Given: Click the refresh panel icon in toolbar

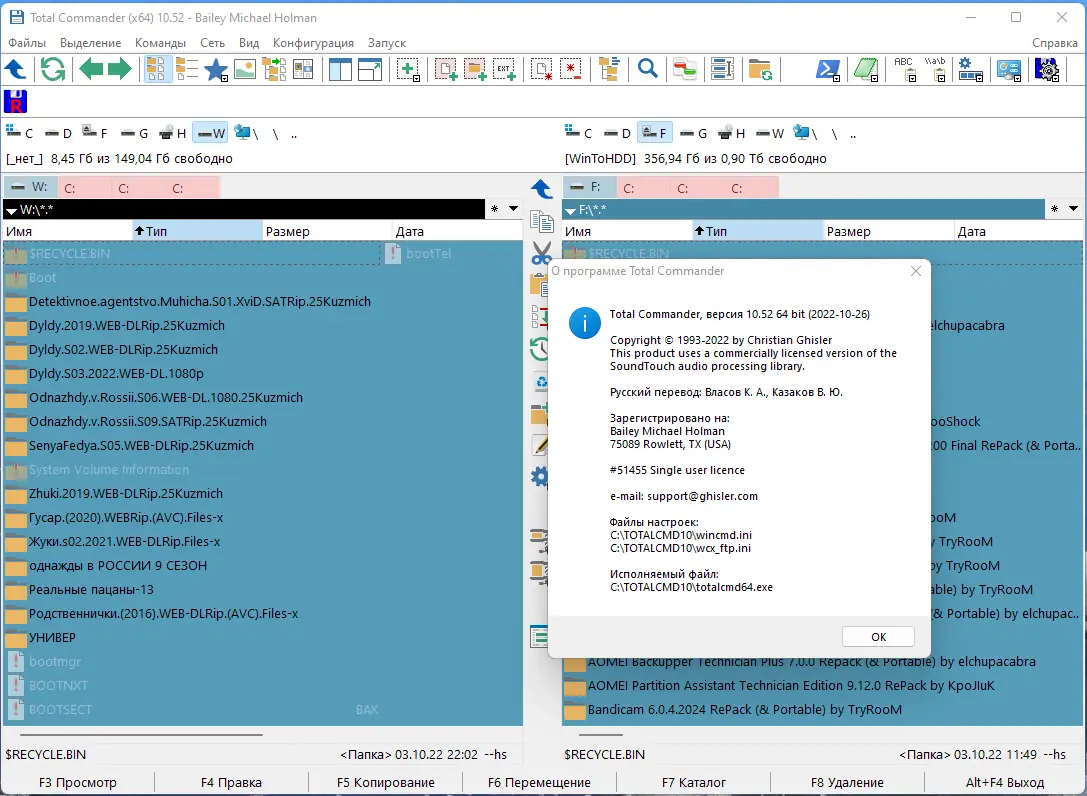Looking at the screenshot, I should pos(53,69).
